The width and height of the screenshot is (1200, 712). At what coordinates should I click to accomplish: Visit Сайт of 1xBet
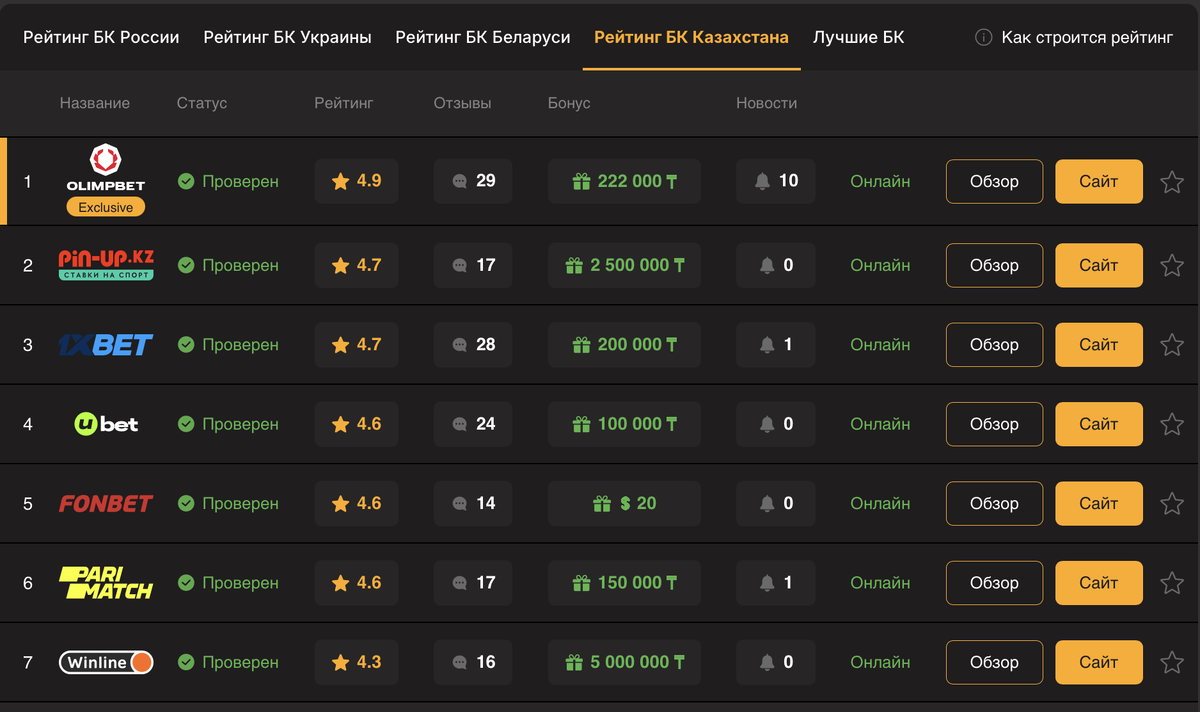click(1099, 345)
